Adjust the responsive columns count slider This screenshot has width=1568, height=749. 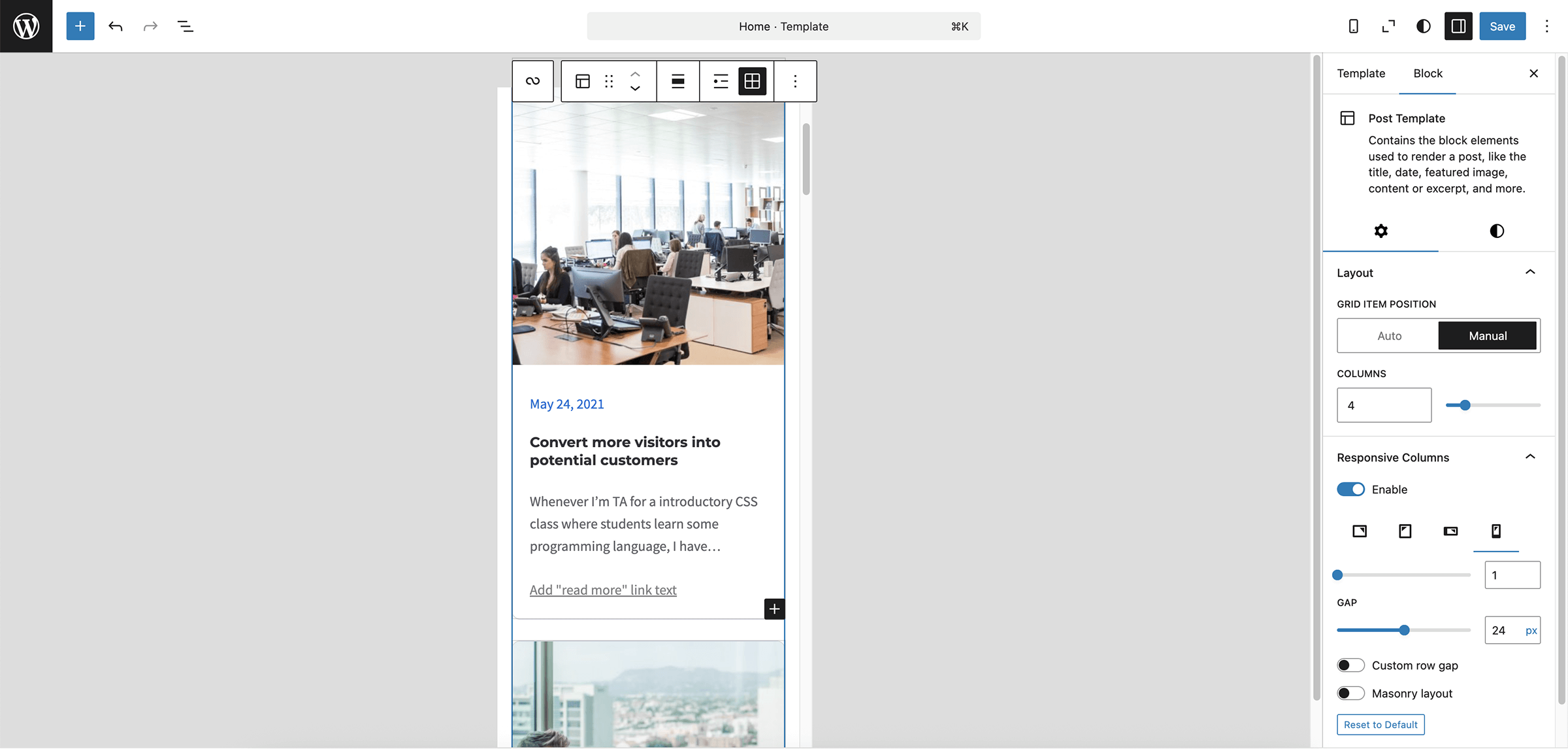pyautogui.click(x=1403, y=575)
